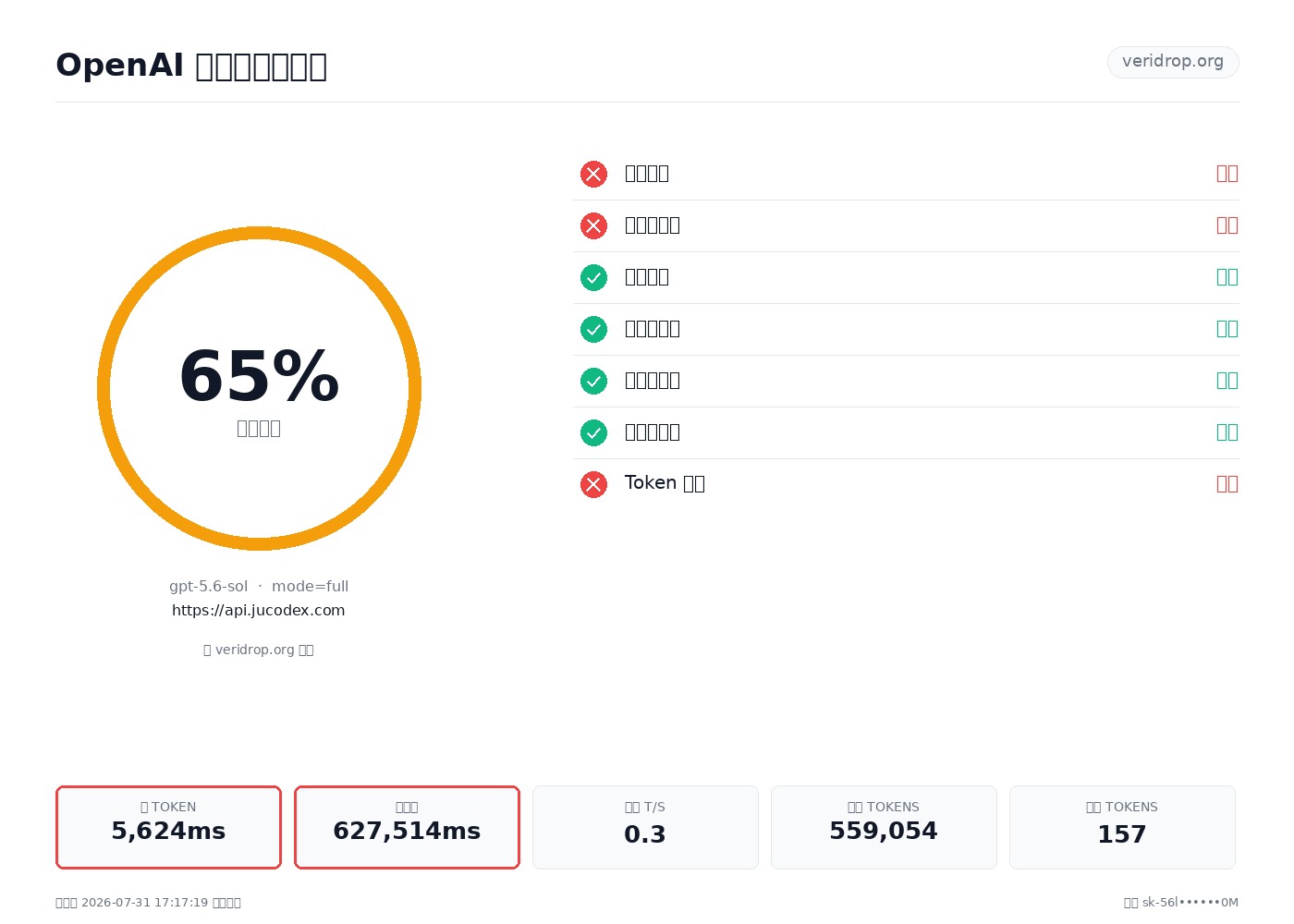Open the https://api.jucodex.com link
Image resolution: width=1294 pixels, height=924 pixels.
(x=259, y=610)
